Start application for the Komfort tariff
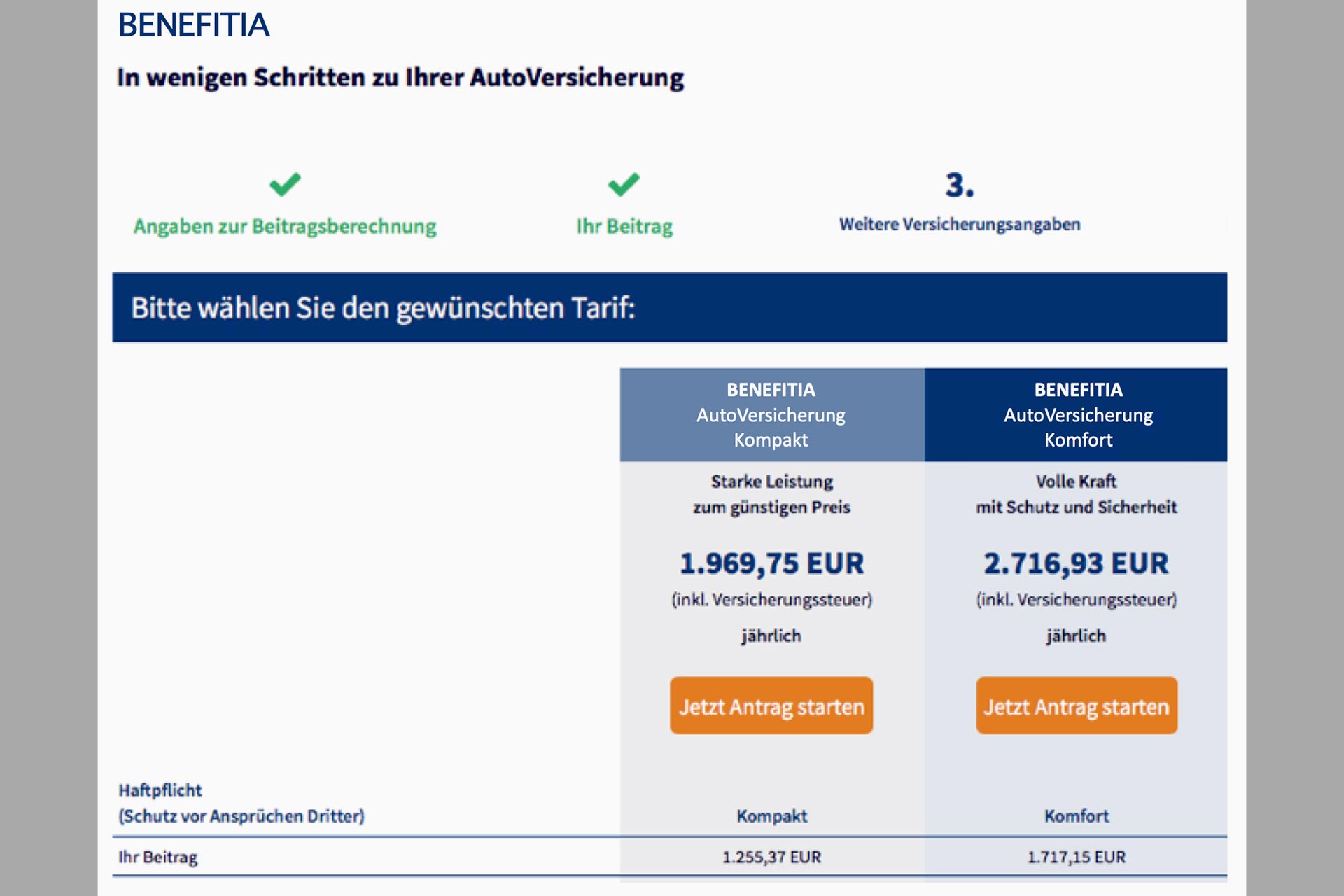This screenshot has width=1344, height=896. click(1077, 706)
